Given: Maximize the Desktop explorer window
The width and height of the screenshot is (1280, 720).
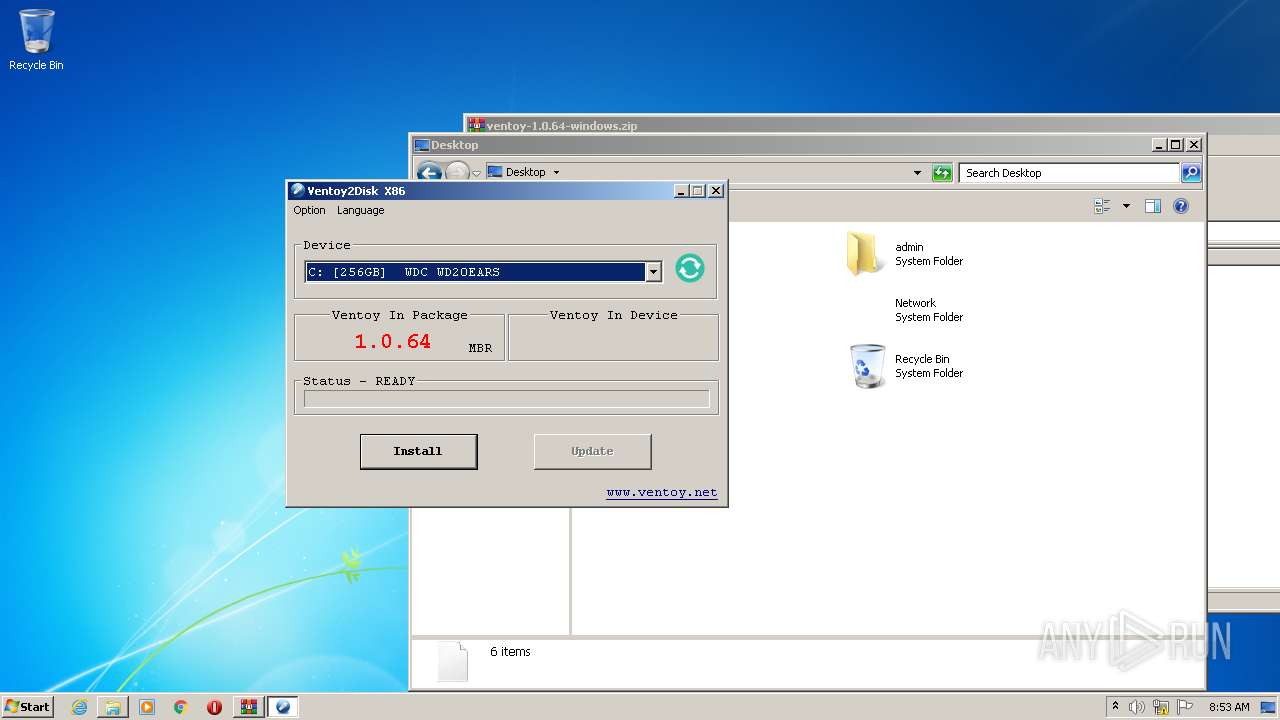Looking at the screenshot, I should 1176,145.
